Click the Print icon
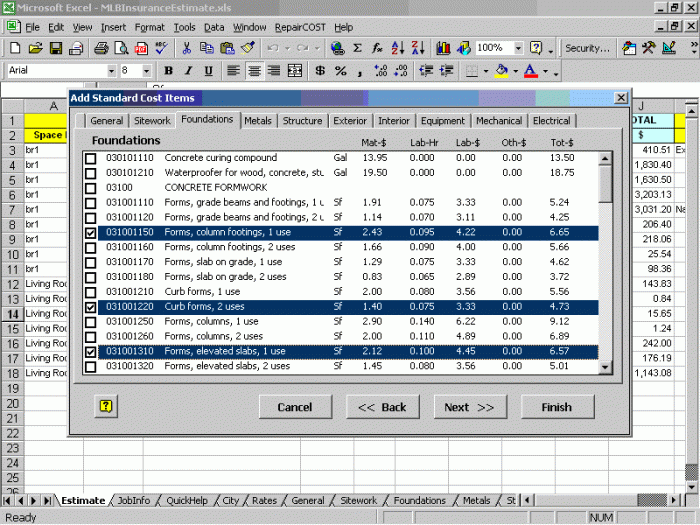This screenshot has height=525, width=700. click(101, 48)
